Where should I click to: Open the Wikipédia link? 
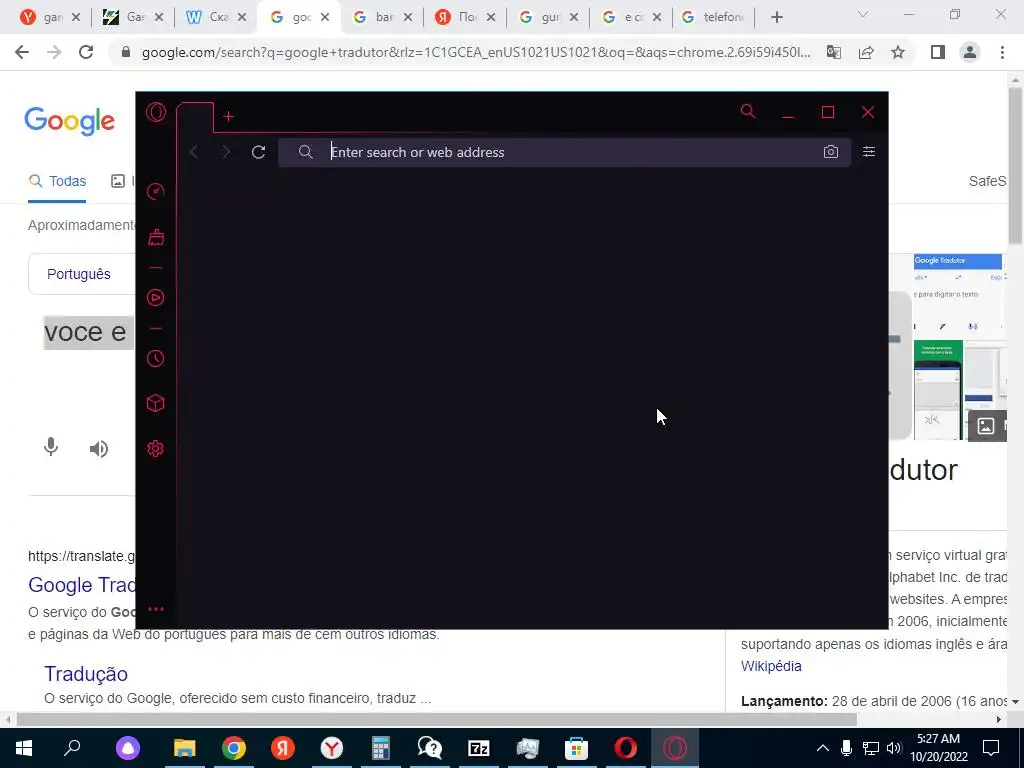click(x=771, y=666)
